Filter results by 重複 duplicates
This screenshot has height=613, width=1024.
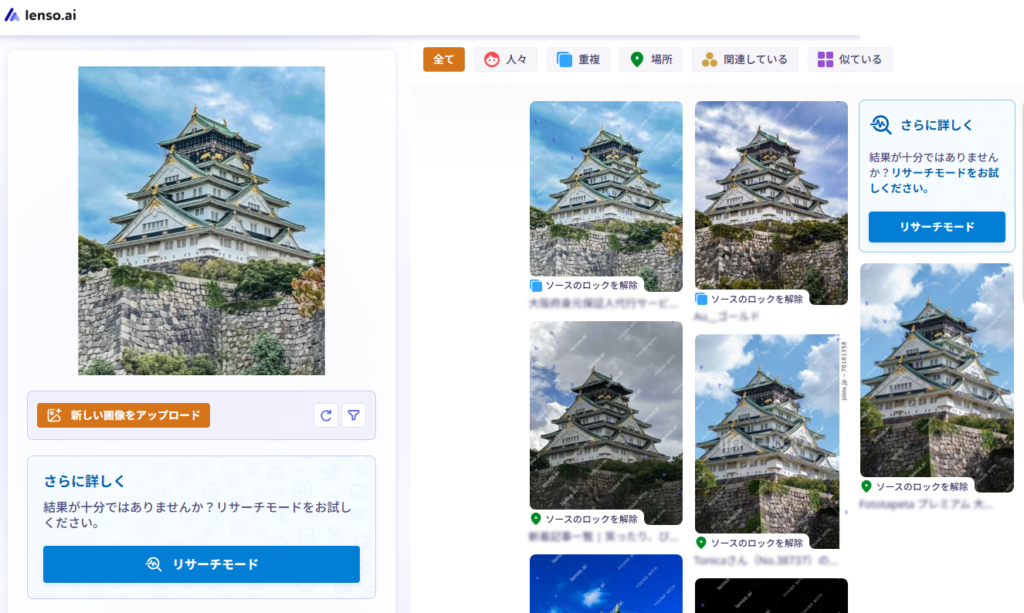(578, 60)
